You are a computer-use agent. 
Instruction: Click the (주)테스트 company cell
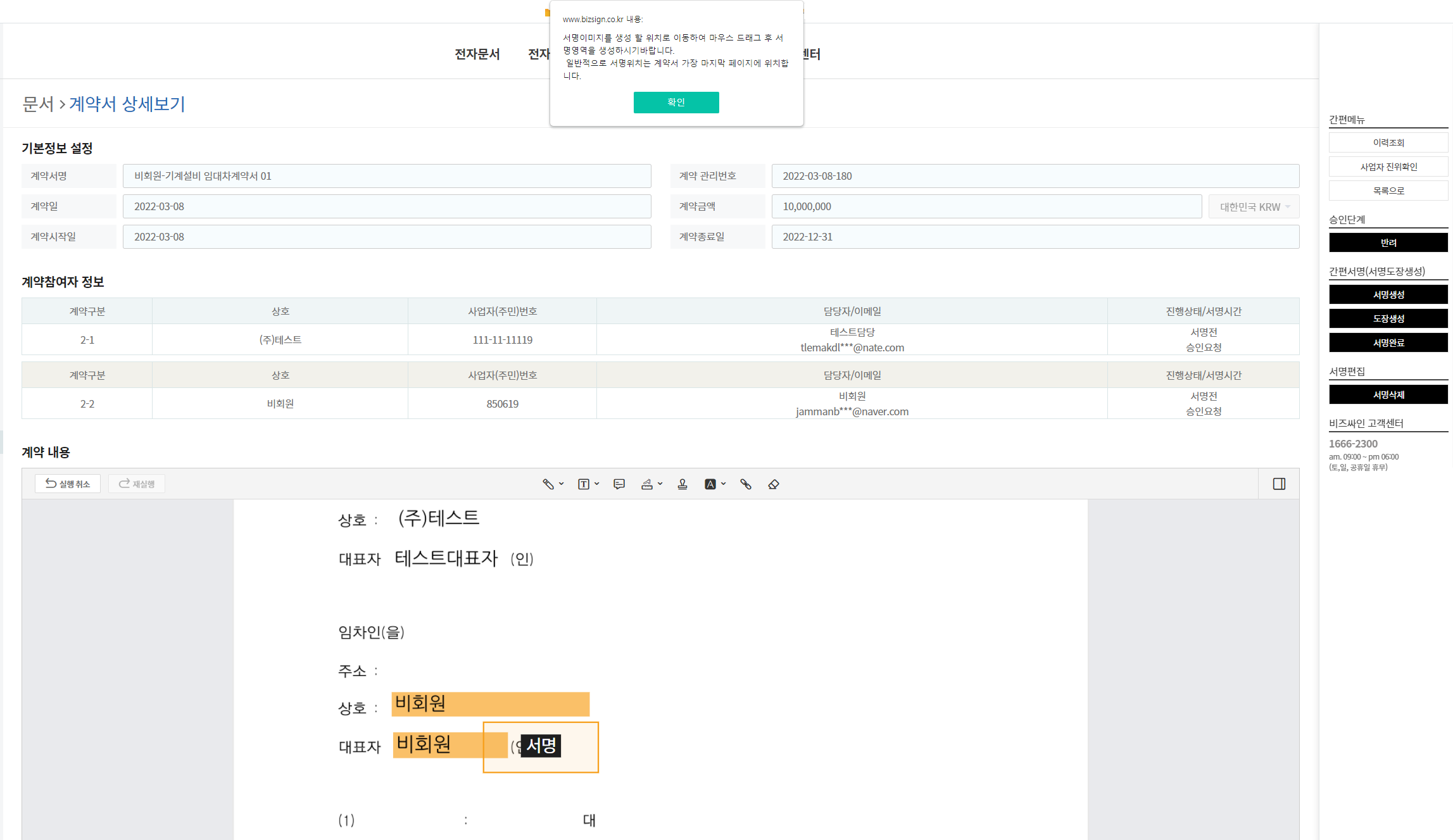pos(280,340)
